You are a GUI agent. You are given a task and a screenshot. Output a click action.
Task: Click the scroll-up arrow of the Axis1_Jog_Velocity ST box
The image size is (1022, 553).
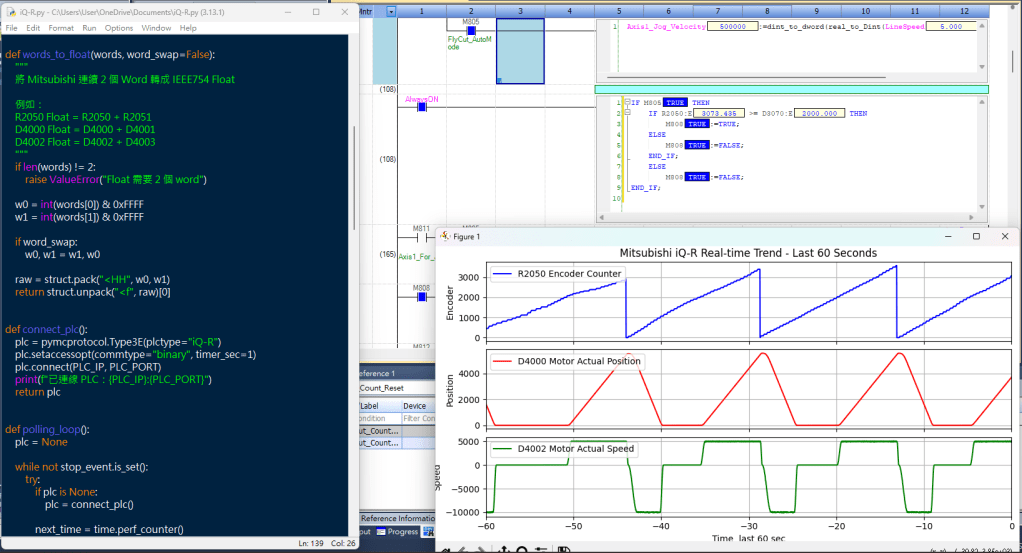click(x=982, y=25)
